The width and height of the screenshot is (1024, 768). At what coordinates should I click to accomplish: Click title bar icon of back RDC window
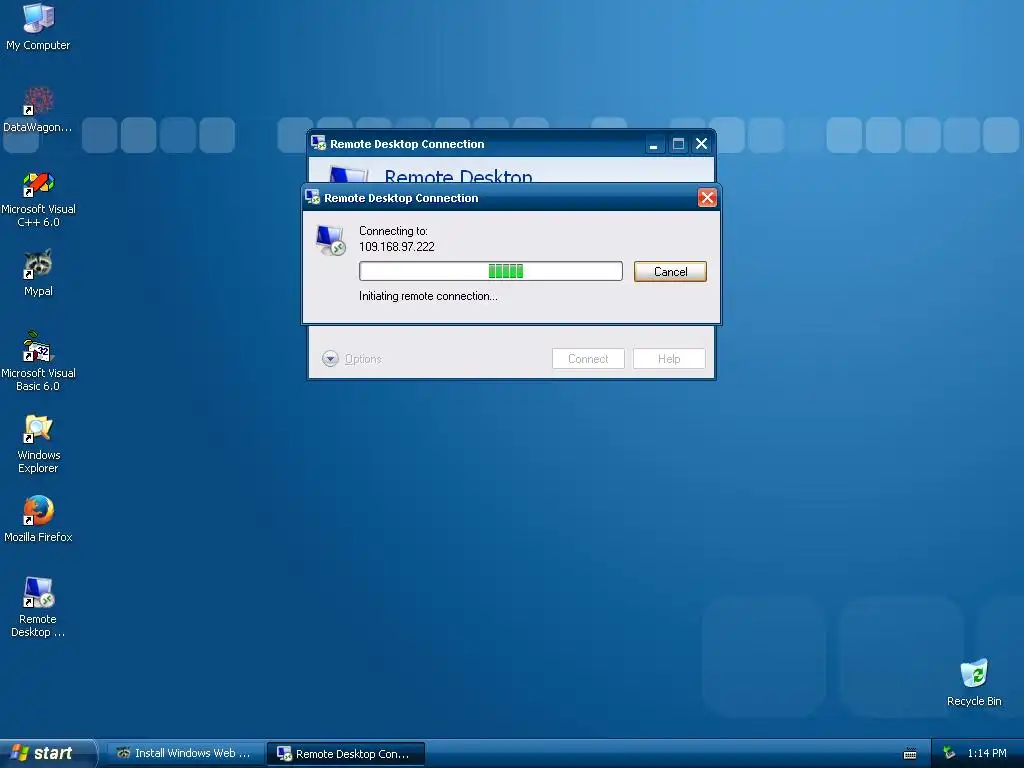tap(319, 143)
